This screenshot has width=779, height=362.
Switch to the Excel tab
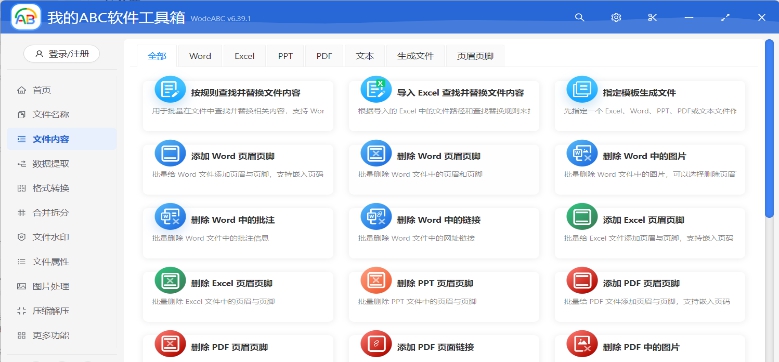coord(244,56)
